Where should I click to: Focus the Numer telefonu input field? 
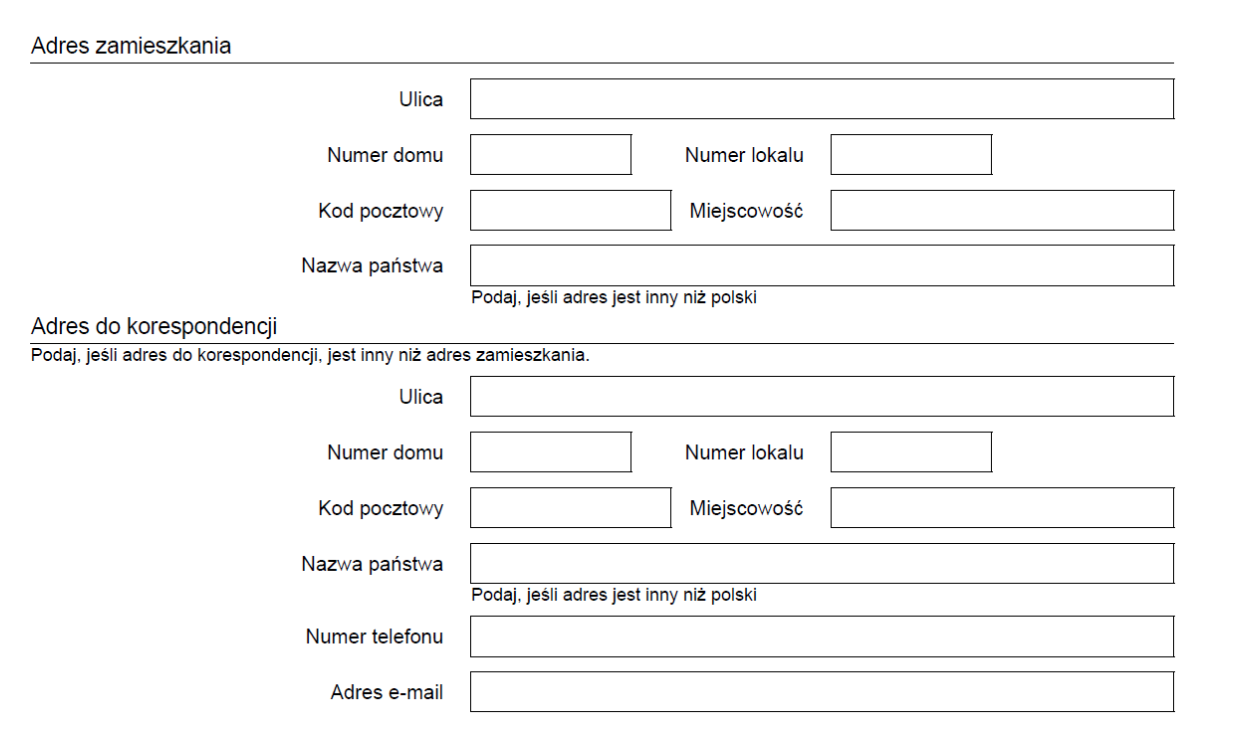822,636
